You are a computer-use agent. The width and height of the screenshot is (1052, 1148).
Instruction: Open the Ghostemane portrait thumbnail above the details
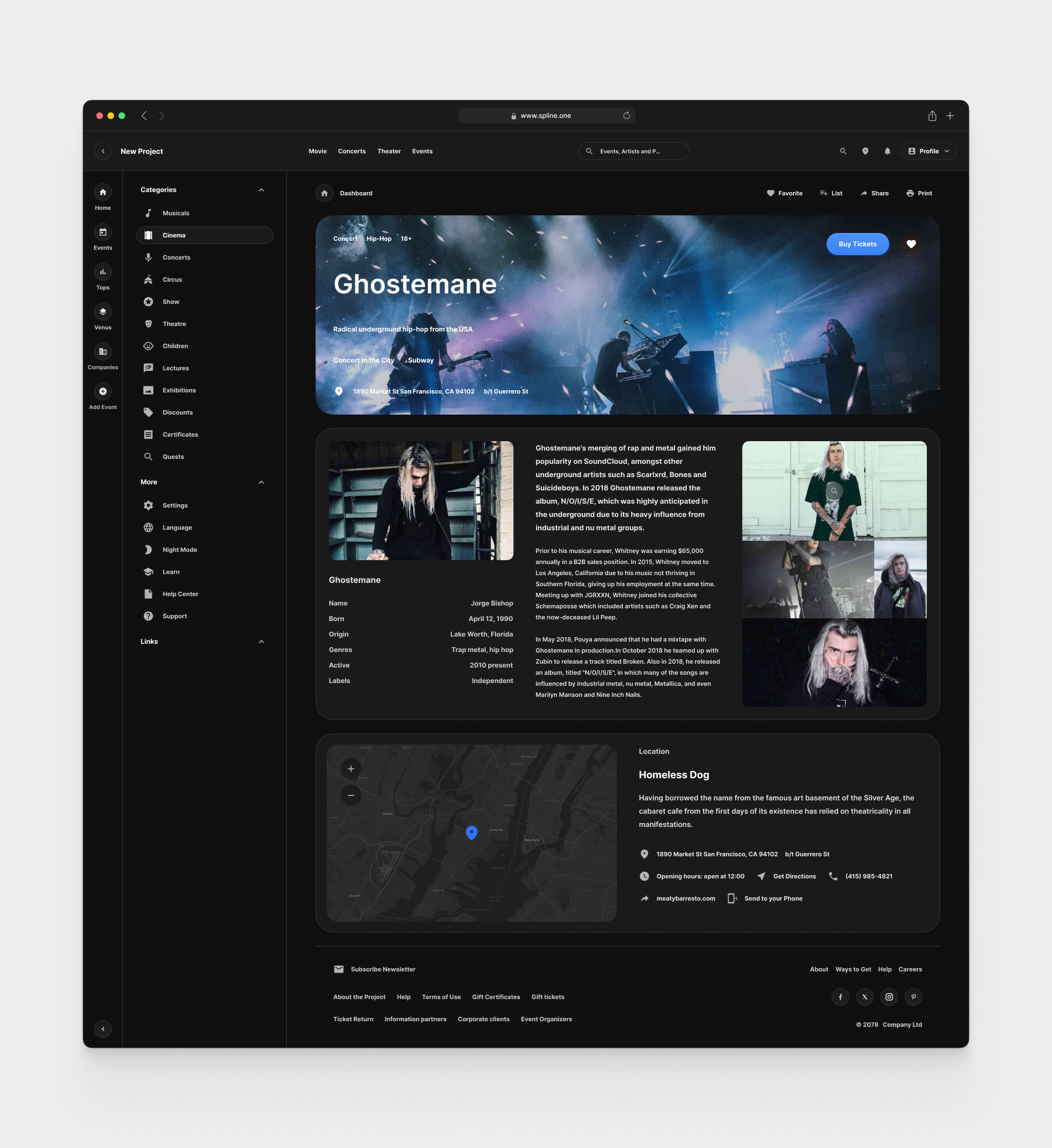[421, 501]
